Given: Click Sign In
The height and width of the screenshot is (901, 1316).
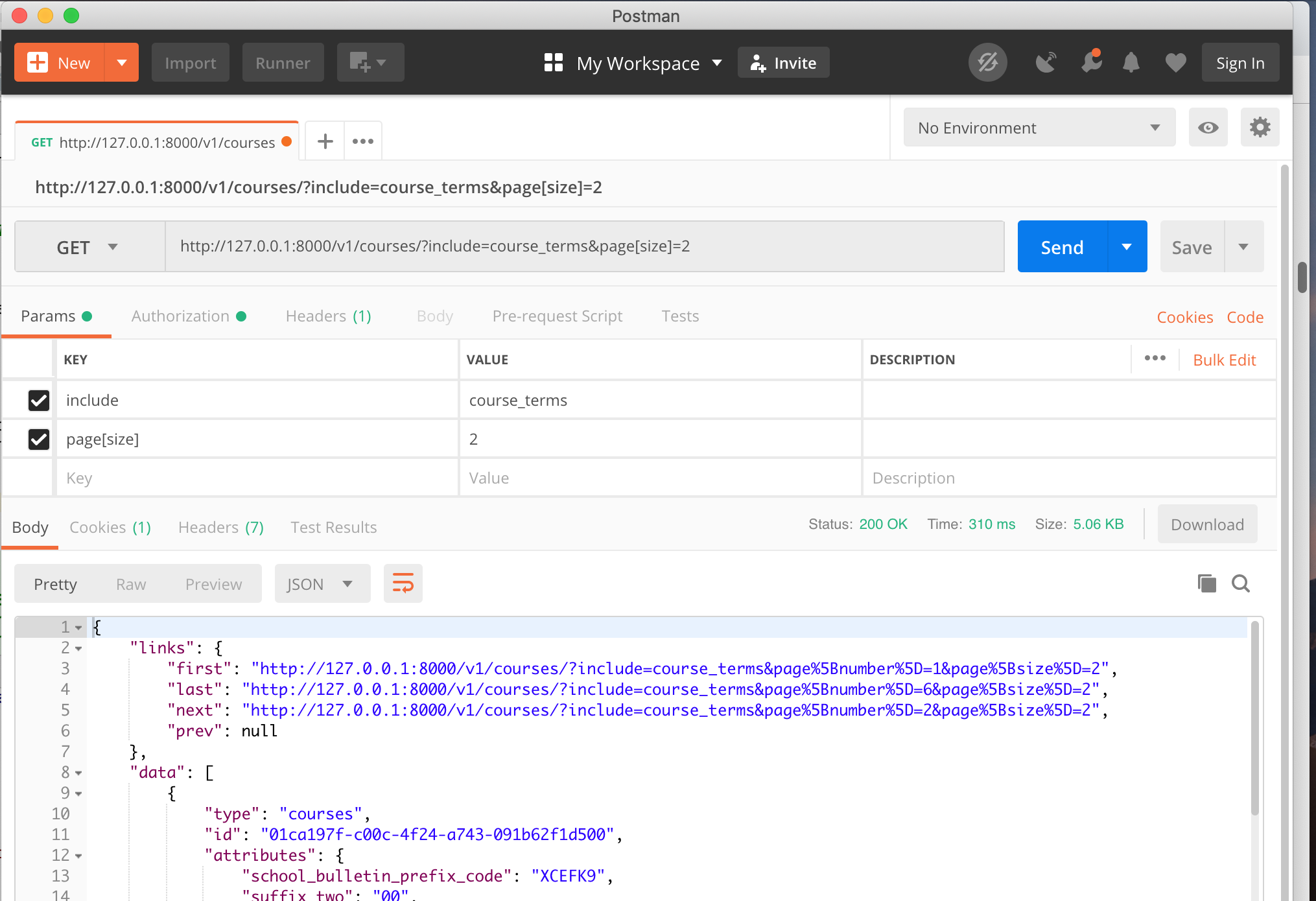Looking at the screenshot, I should (x=1240, y=63).
